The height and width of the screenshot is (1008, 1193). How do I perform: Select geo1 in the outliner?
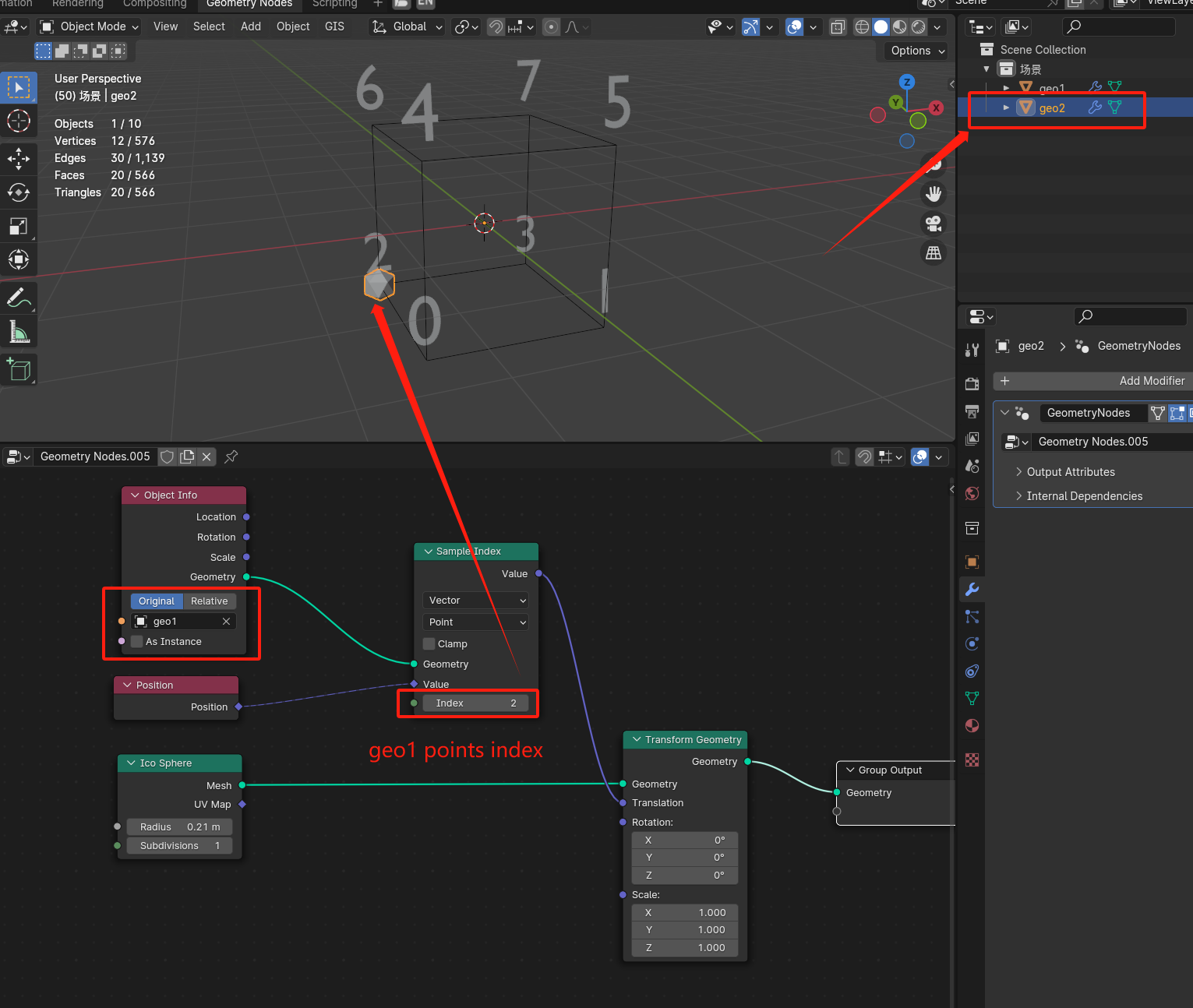coord(1051,88)
